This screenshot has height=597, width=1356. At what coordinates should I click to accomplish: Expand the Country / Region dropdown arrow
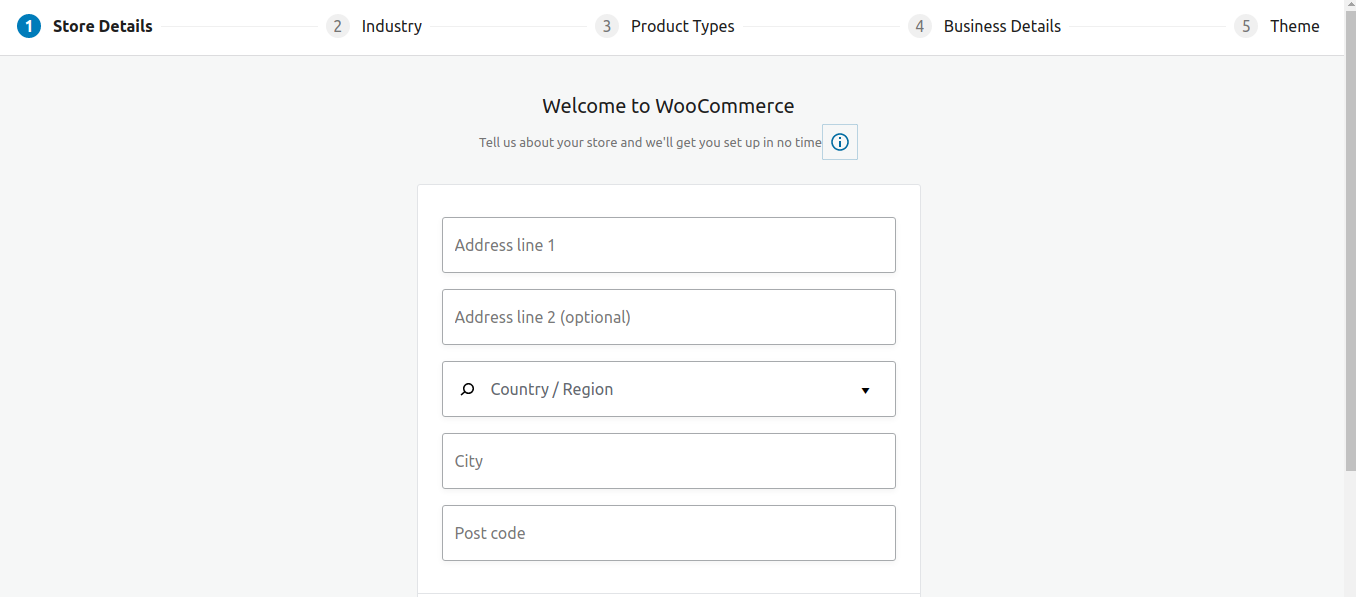[866, 390]
